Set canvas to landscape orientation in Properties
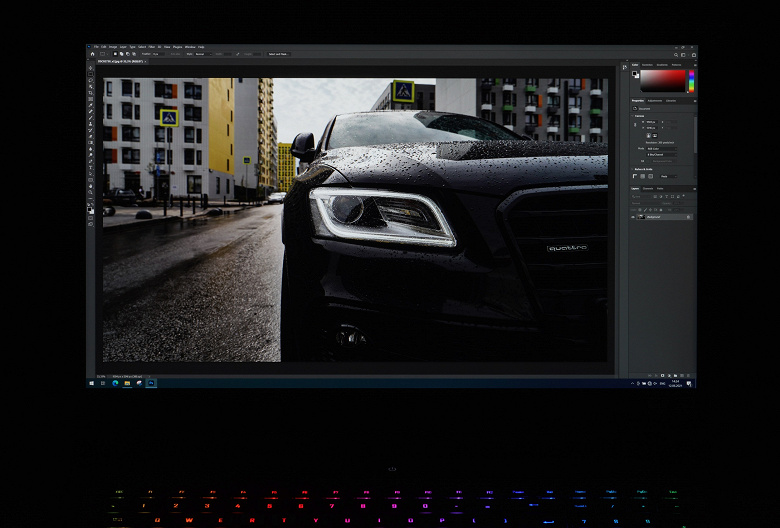 tap(655, 135)
